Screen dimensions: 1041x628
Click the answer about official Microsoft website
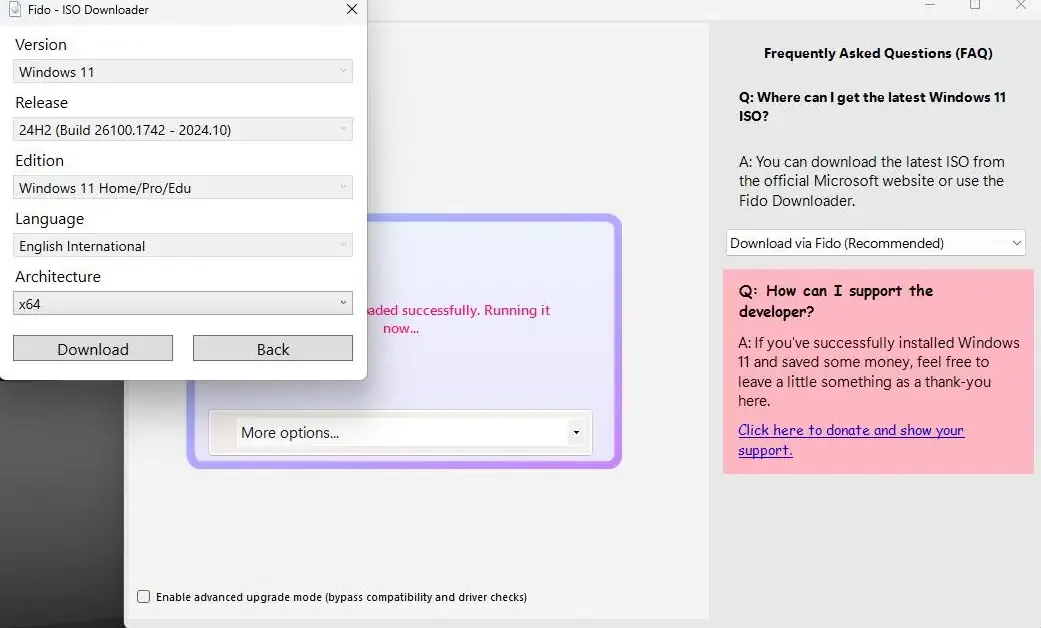pyautogui.click(x=871, y=181)
